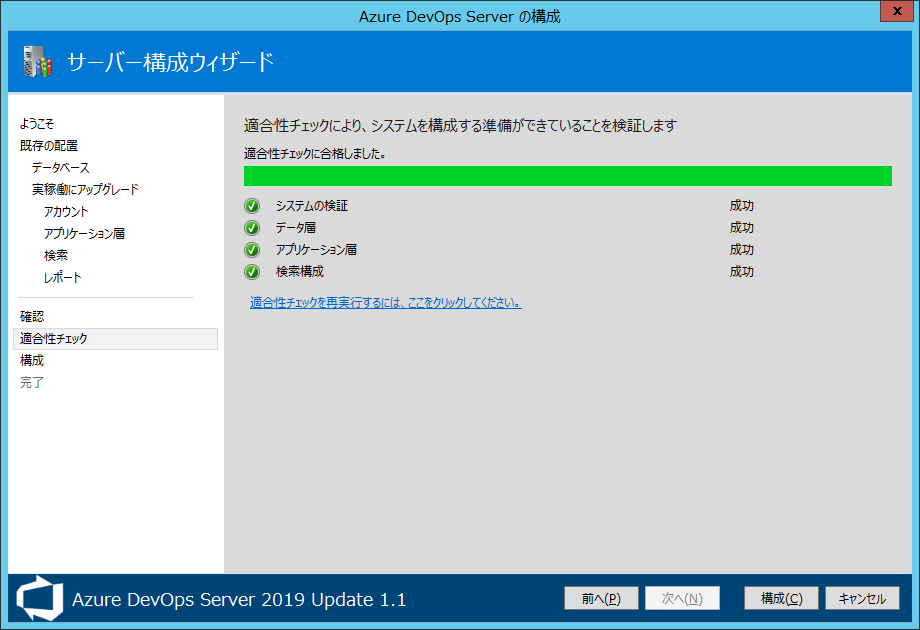Viewport: 920px width, 630px height.
Task: Go to 確認 step
Action: coord(32,317)
